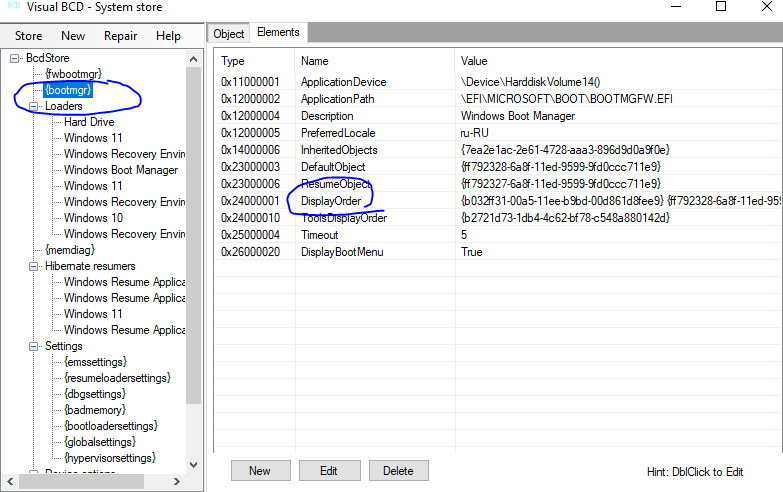The image size is (783, 492).
Task: Click the ru-RU value cell
Action: pyautogui.click(x=474, y=133)
